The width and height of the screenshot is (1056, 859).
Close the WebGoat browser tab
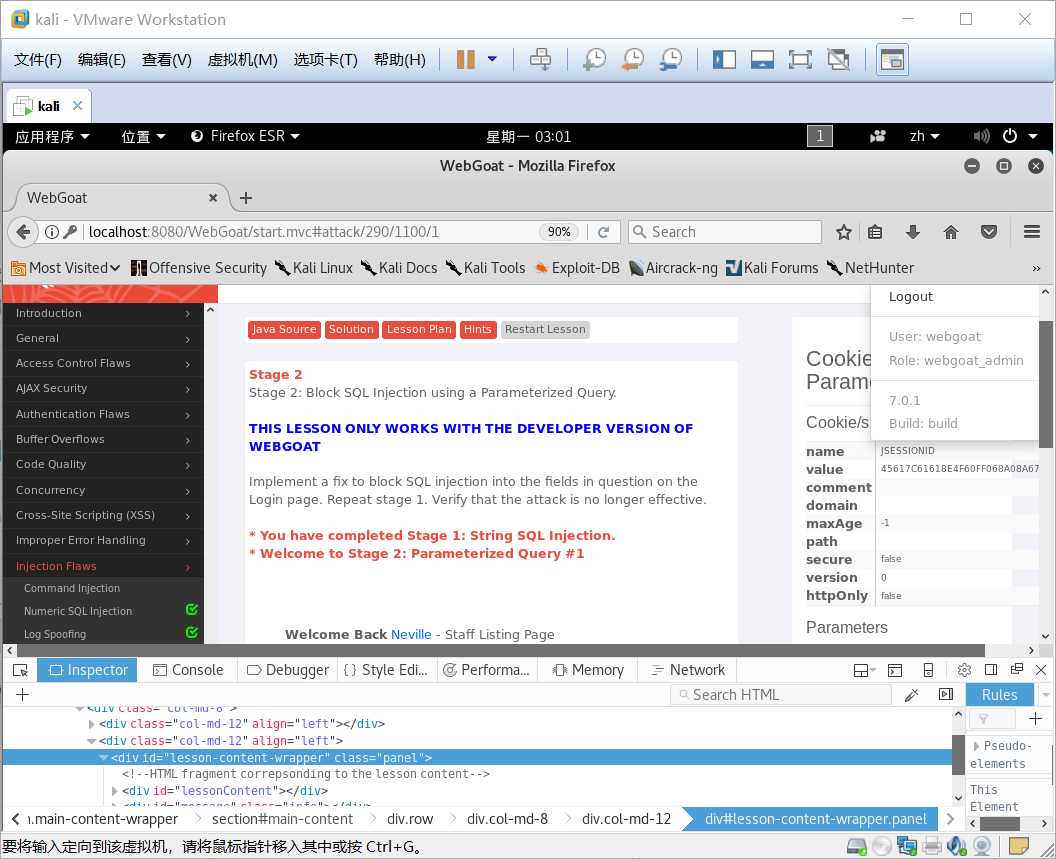tap(213, 197)
